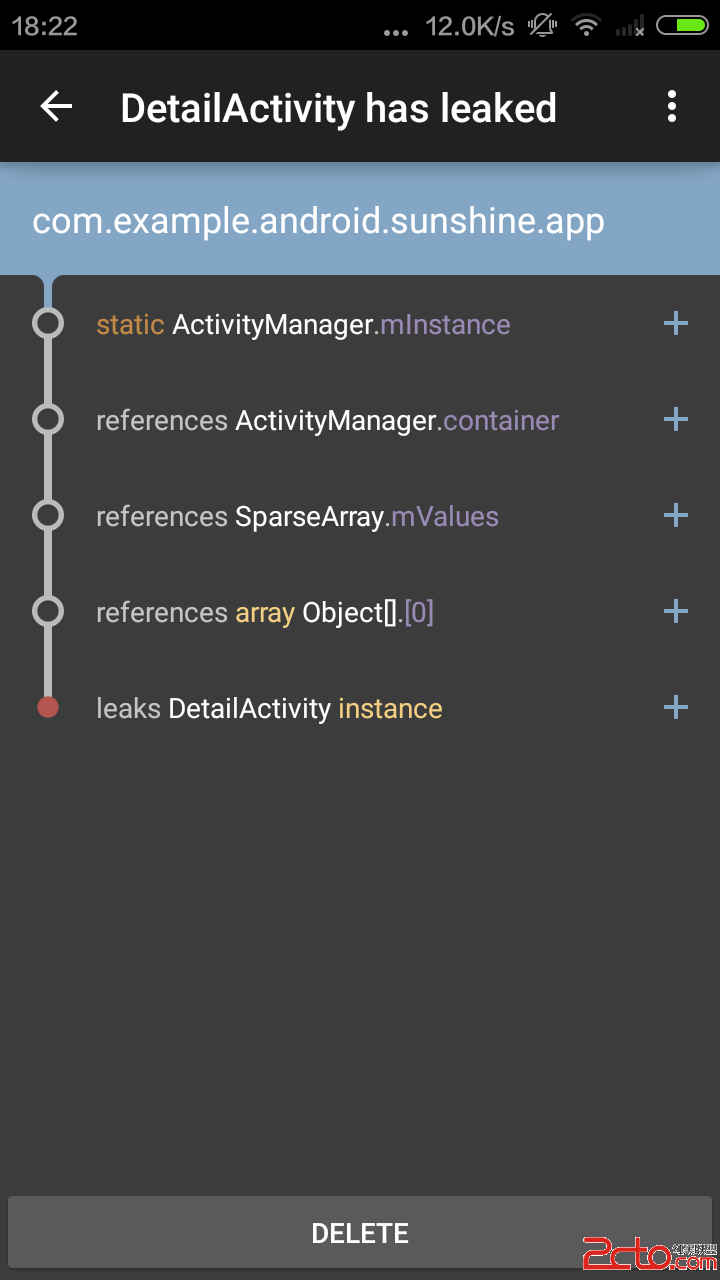The width and height of the screenshot is (720, 1280).
Task: Expand the static ActivityManager.mInstance row
Action: (x=676, y=323)
